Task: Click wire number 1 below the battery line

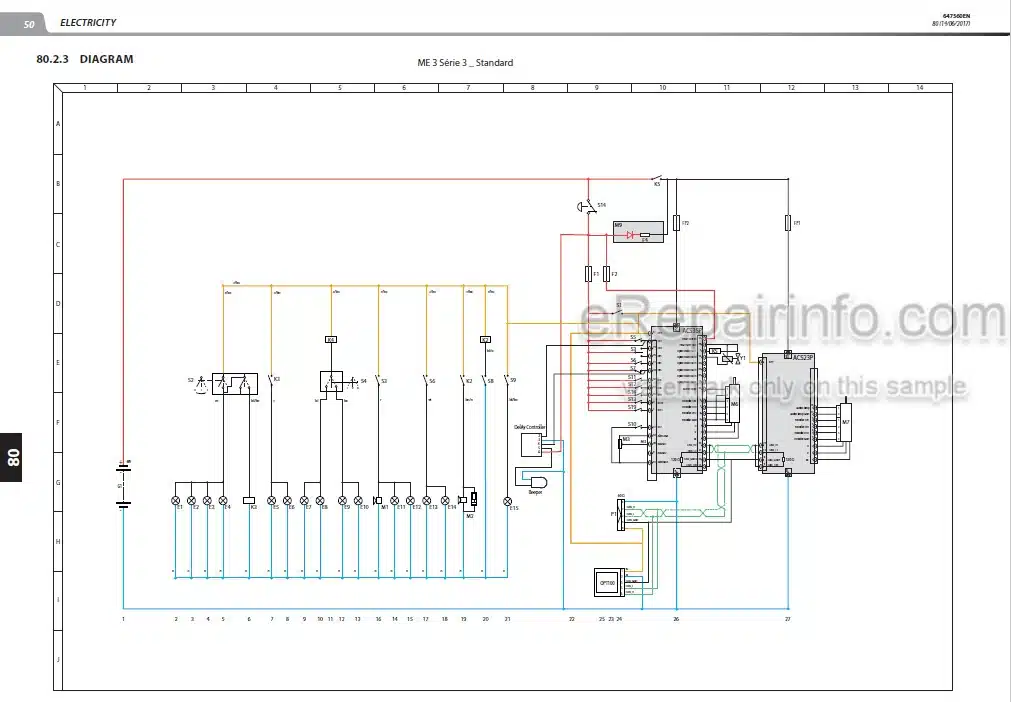Action: tap(123, 619)
